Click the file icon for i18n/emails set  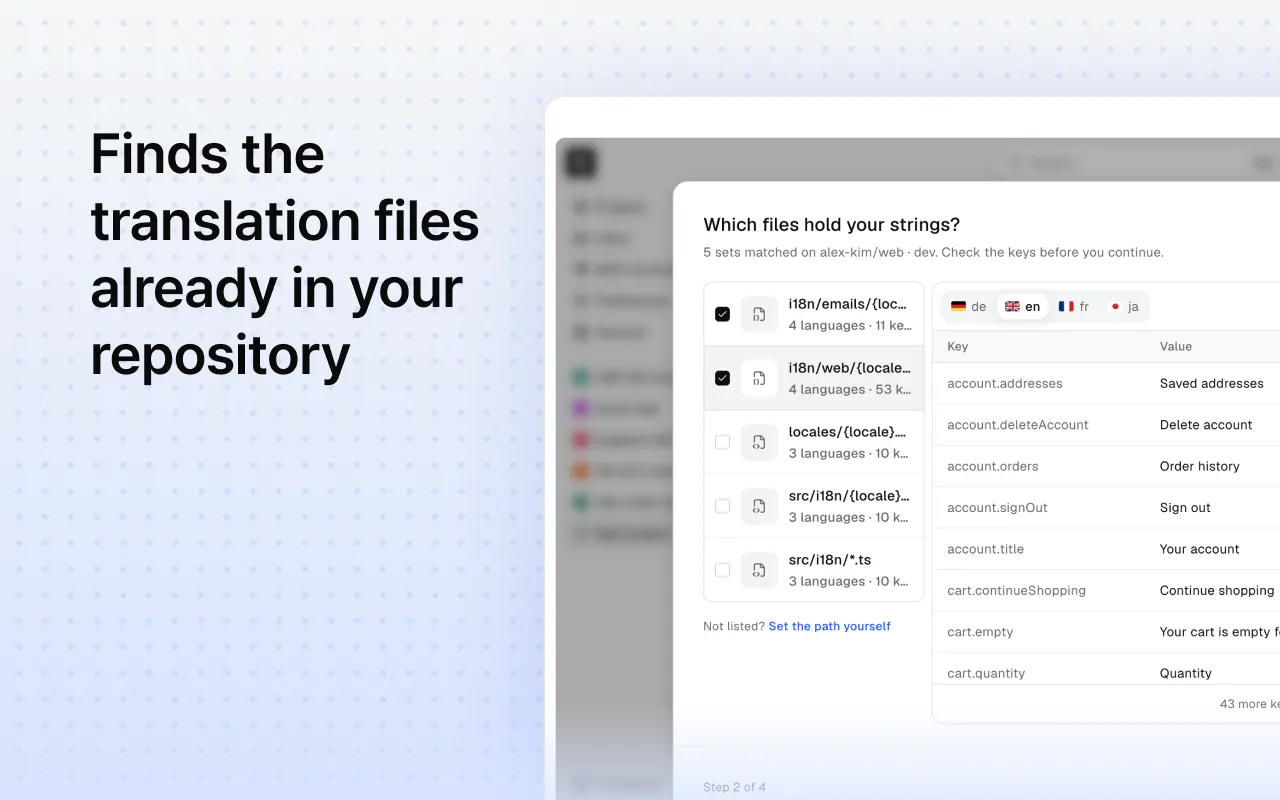tap(759, 314)
